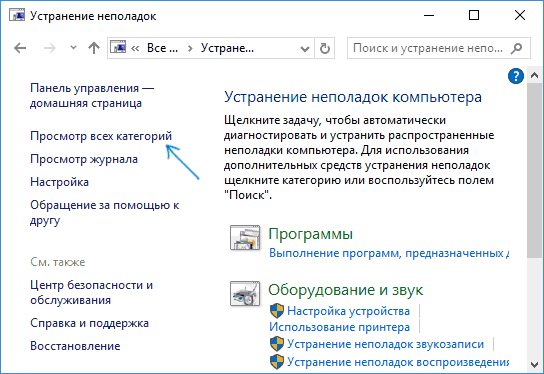The height and width of the screenshot is (374, 544).
Task: Click the blue help question mark icon
Action: point(516,76)
